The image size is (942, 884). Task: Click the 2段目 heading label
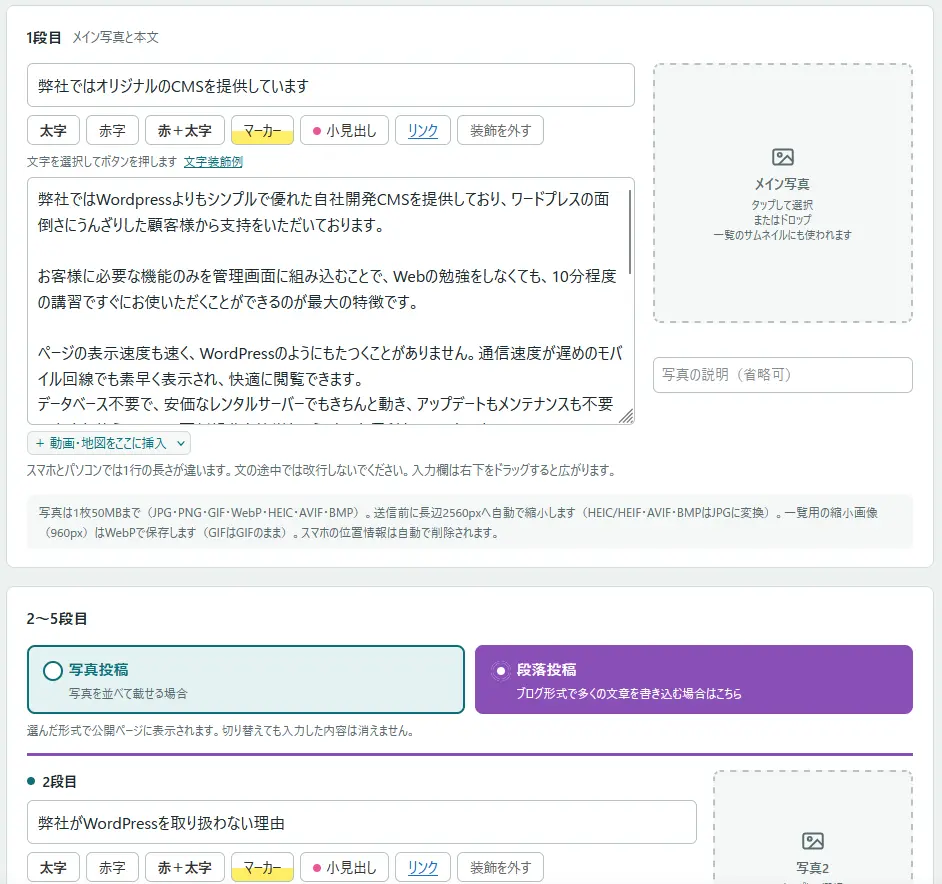coord(59,781)
